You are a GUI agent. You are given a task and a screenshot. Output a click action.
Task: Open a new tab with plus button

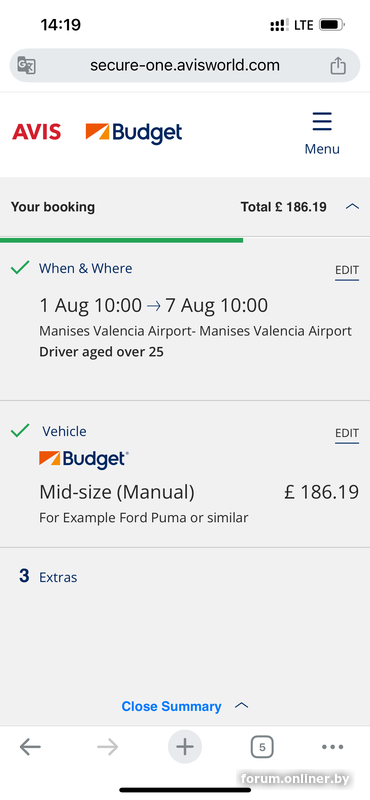click(185, 747)
